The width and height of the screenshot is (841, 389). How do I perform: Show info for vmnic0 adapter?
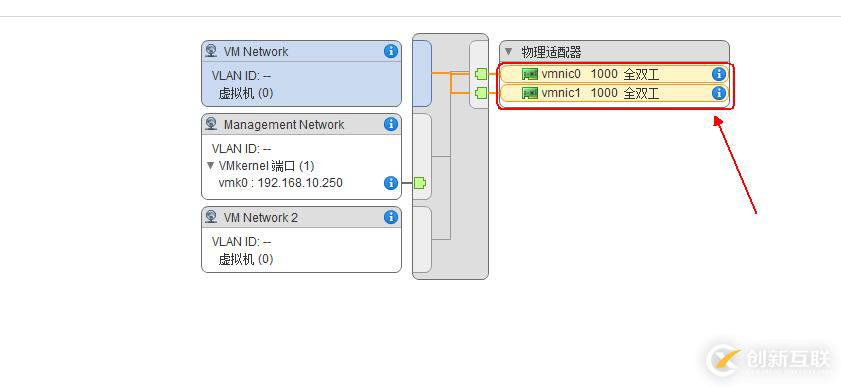click(719, 74)
